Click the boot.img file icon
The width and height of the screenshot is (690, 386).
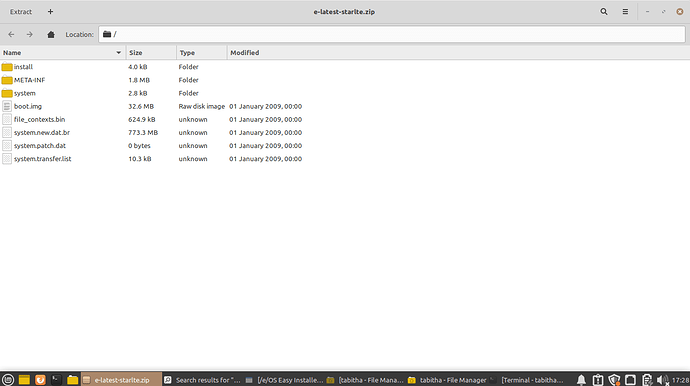coord(7,107)
